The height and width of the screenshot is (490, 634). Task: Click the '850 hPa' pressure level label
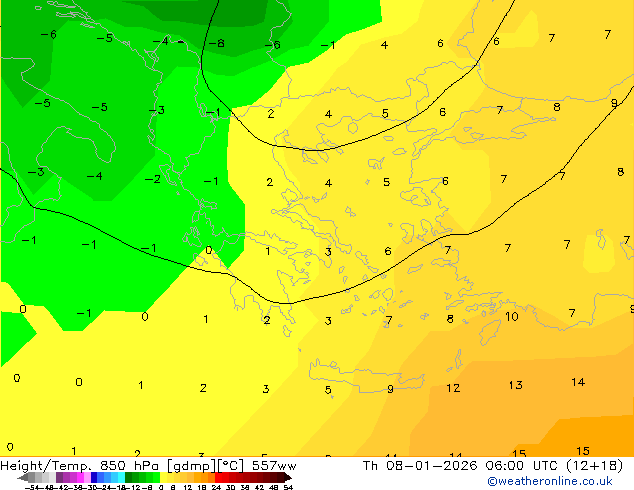tap(129, 466)
